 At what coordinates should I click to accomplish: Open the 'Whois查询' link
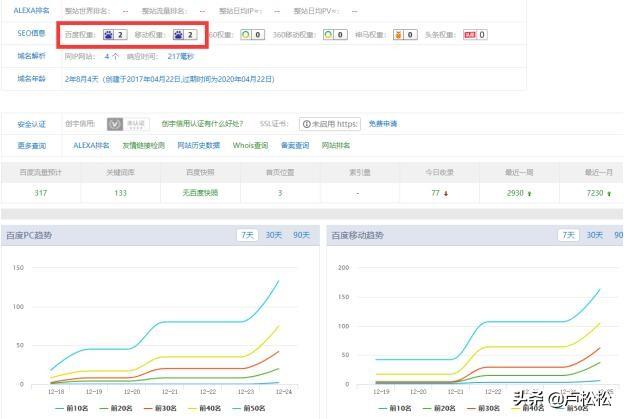pos(250,145)
